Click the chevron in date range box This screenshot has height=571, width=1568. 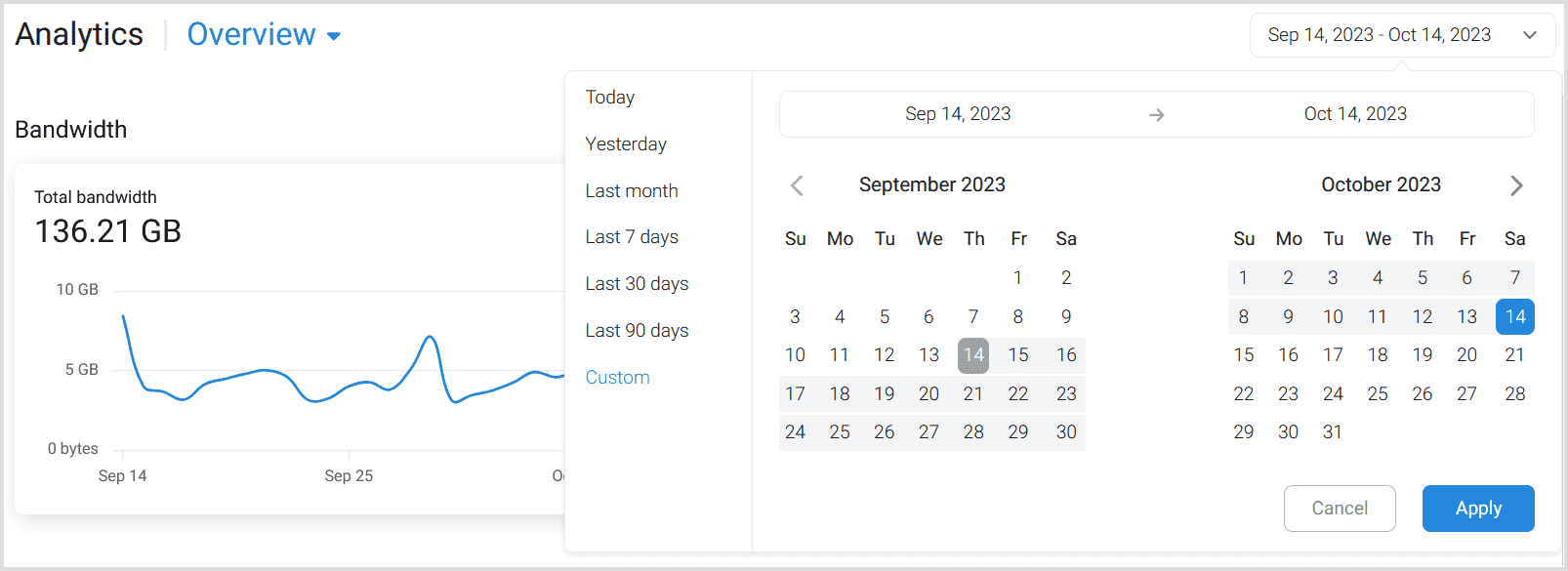pyautogui.click(x=1530, y=35)
